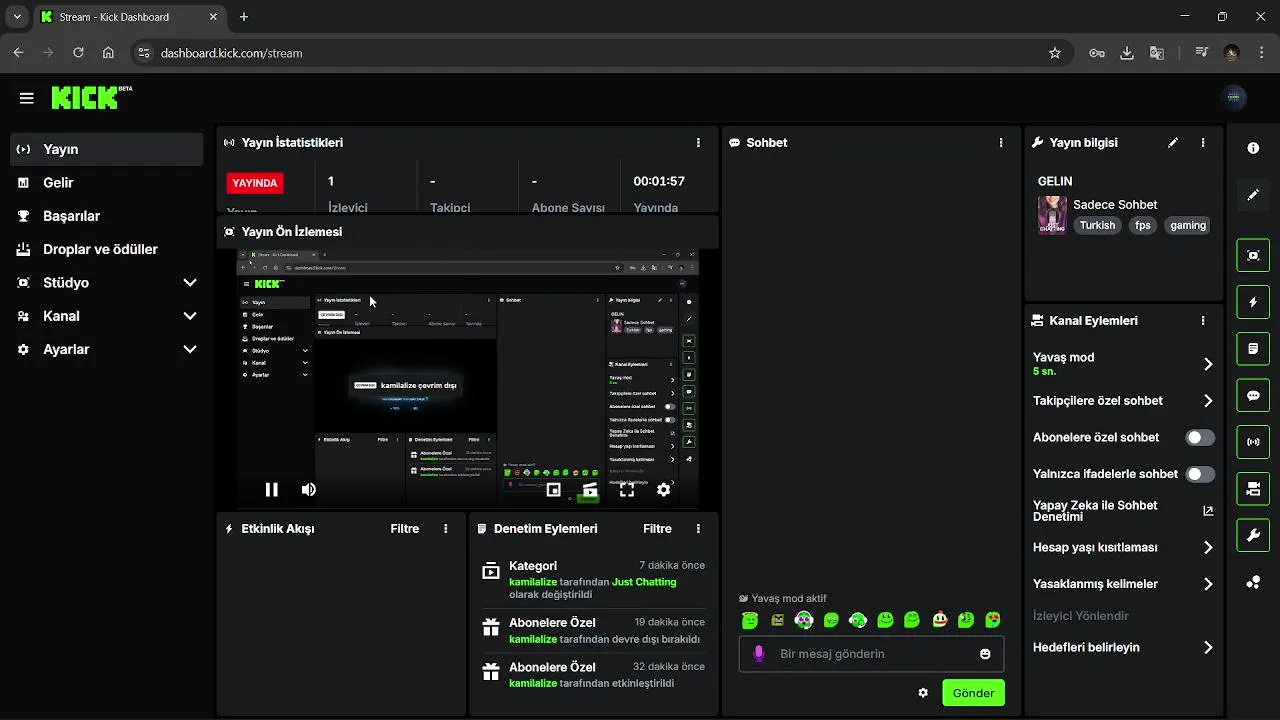Image resolution: width=1280 pixels, height=720 pixels.
Task: Insert the angry square olive emote
Action: pyautogui.click(x=777, y=621)
